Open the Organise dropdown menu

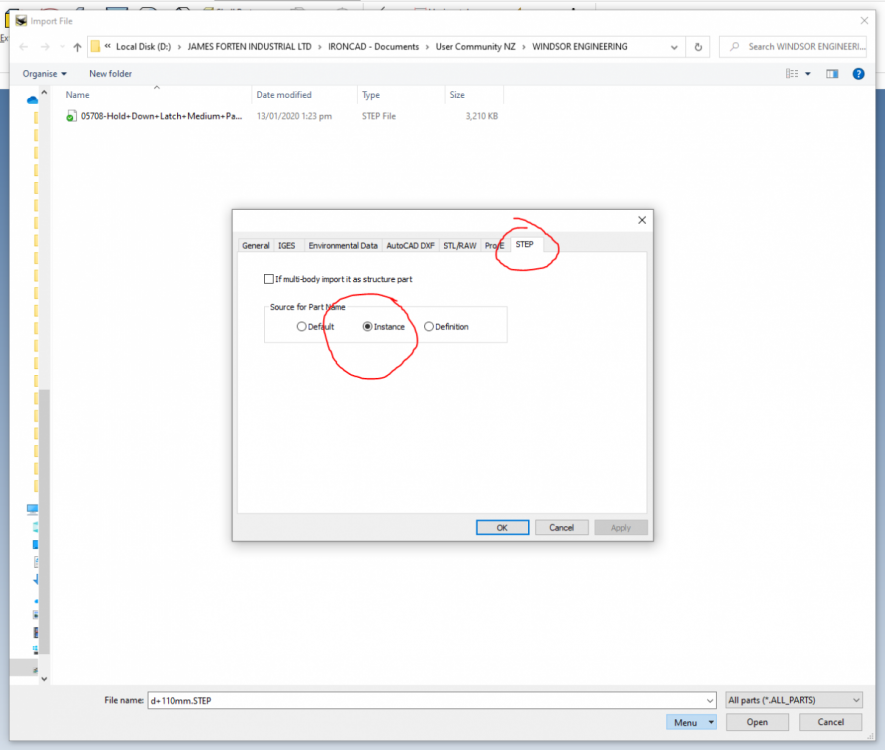[45, 74]
